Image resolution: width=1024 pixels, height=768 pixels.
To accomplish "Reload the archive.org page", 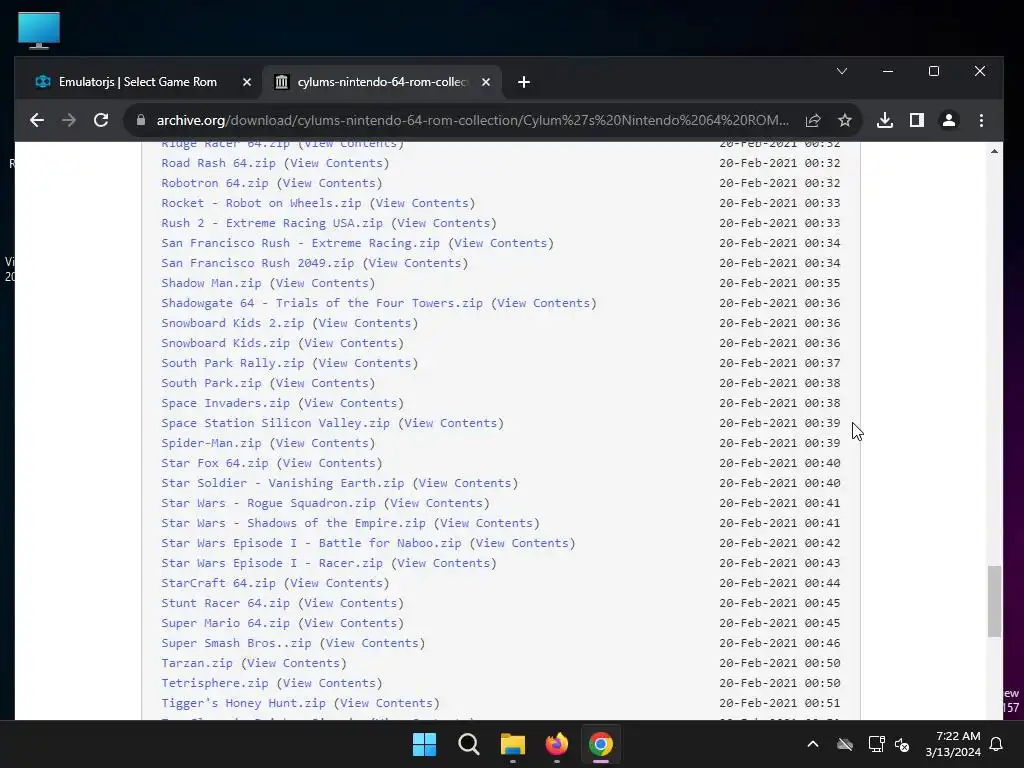I will 101,120.
